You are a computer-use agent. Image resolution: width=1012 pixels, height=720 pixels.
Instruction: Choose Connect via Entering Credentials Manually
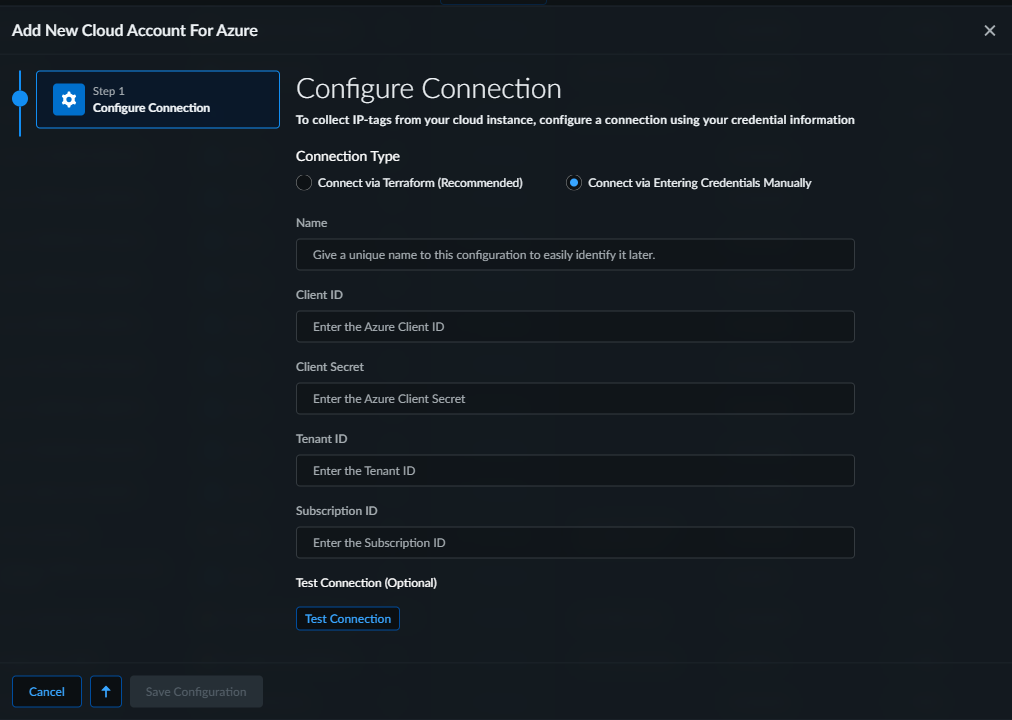click(x=574, y=183)
